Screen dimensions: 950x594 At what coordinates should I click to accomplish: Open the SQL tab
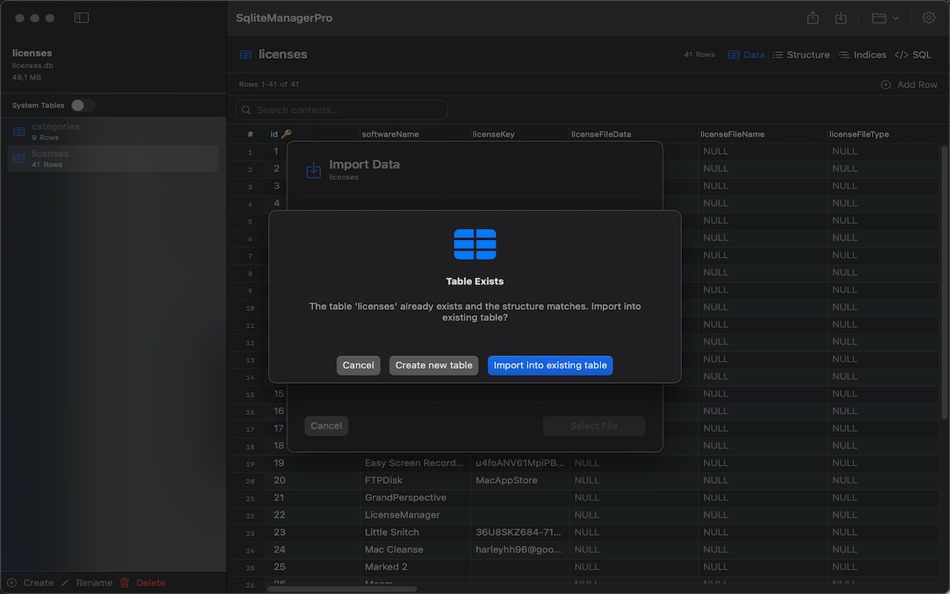(910, 54)
